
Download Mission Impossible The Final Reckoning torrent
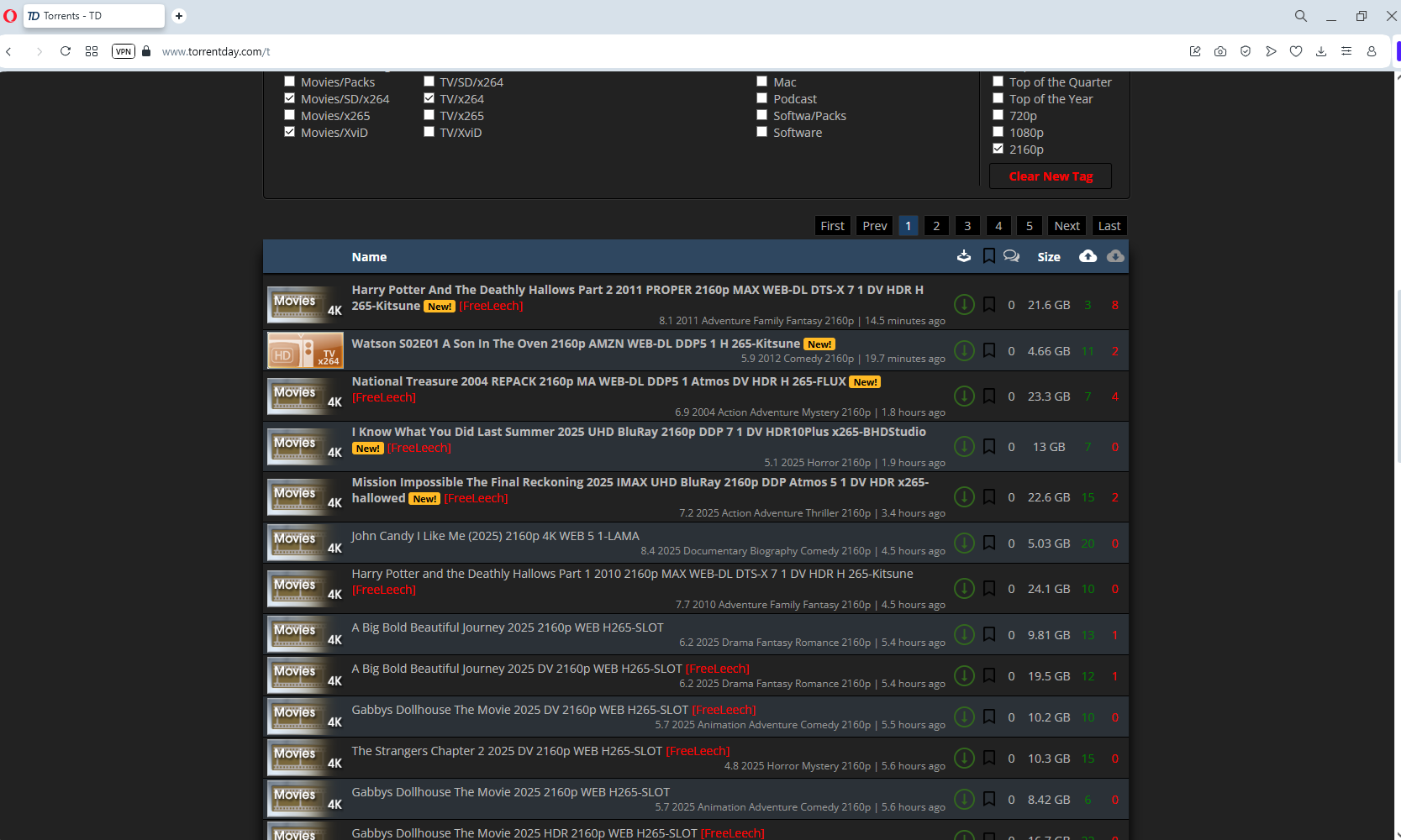[964, 496]
